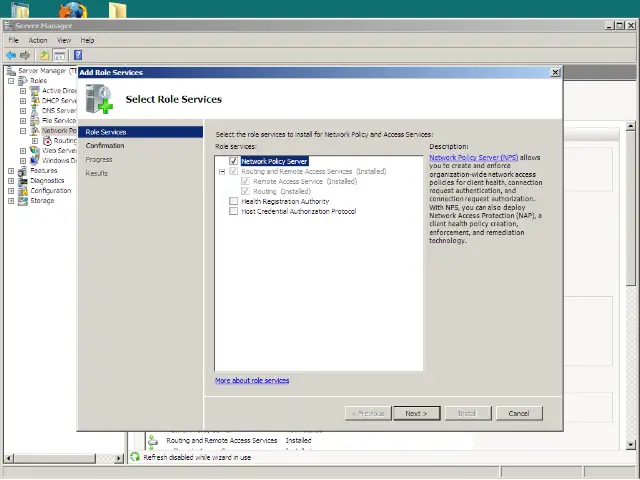This screenshot has height=480, width=640.
Task: Click the Web Server role icon
Action: [x=35, y=151]
